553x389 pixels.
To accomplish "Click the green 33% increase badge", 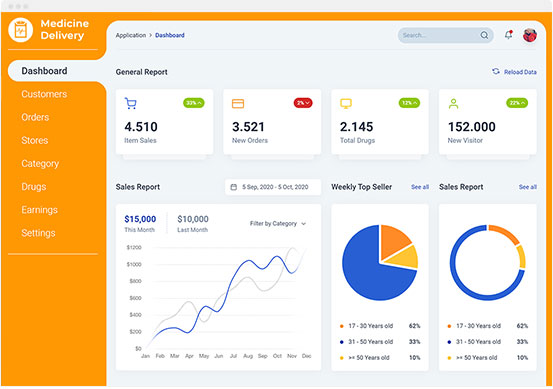I will point(194,103).
